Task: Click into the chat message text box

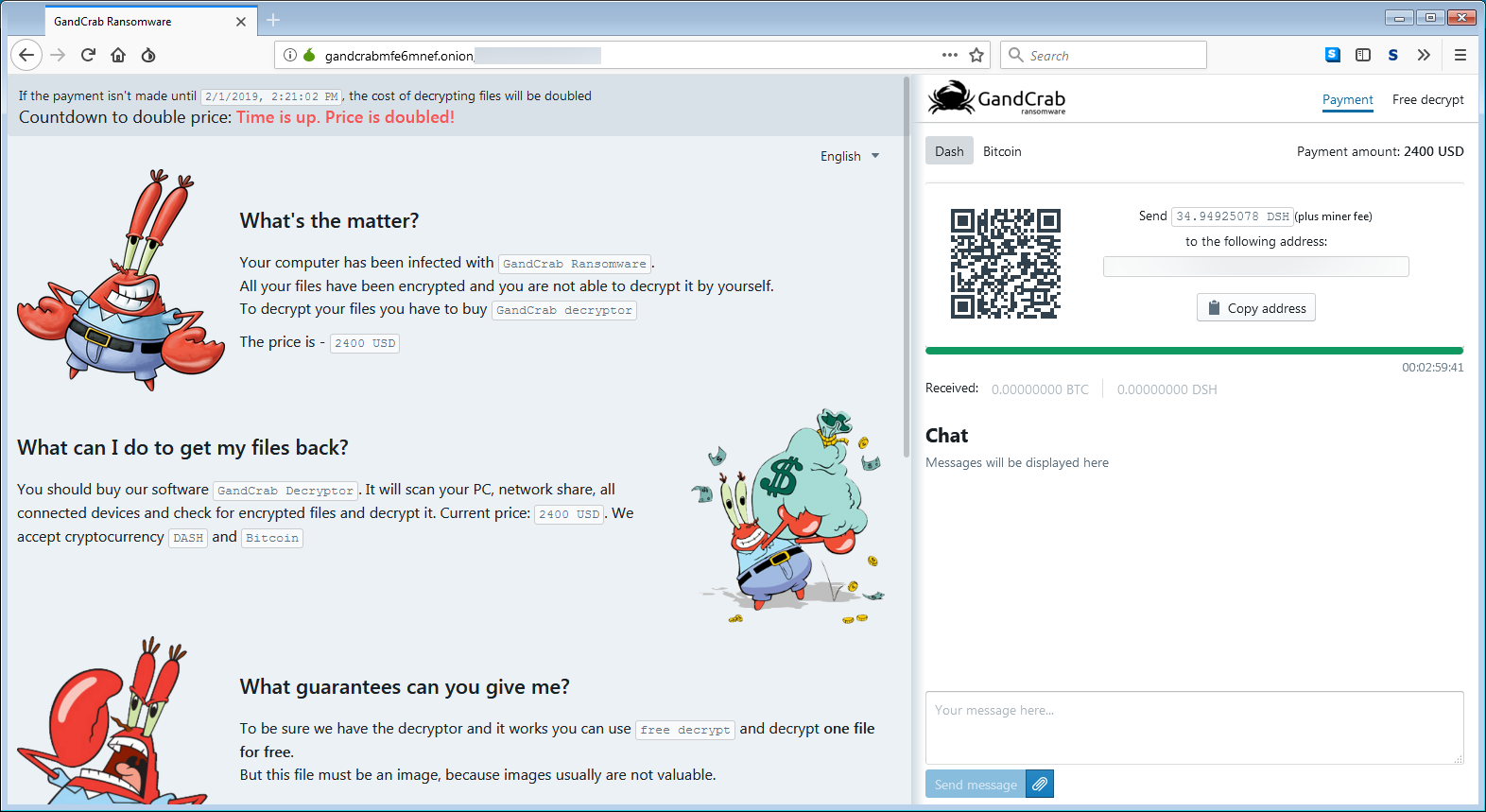Action: click(1194, 727)
